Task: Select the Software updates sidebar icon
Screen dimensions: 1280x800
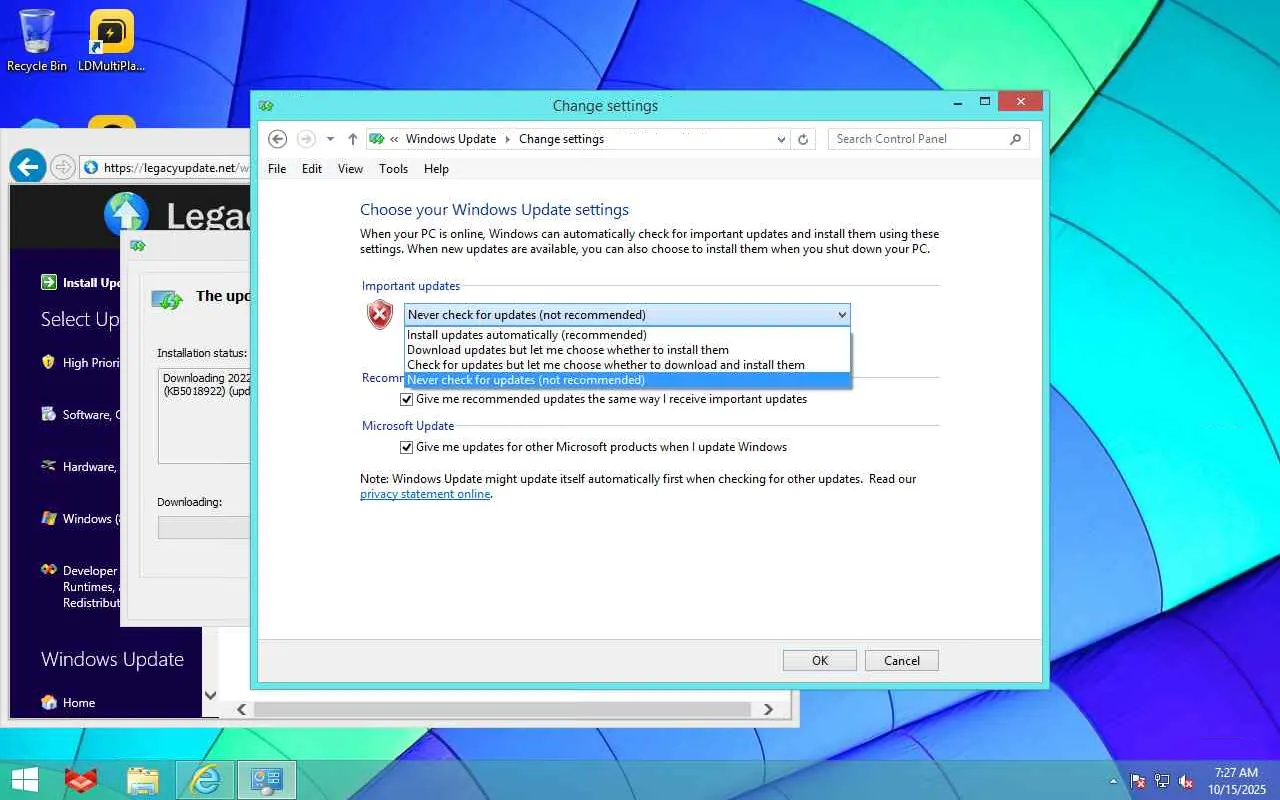Action: 48,414
